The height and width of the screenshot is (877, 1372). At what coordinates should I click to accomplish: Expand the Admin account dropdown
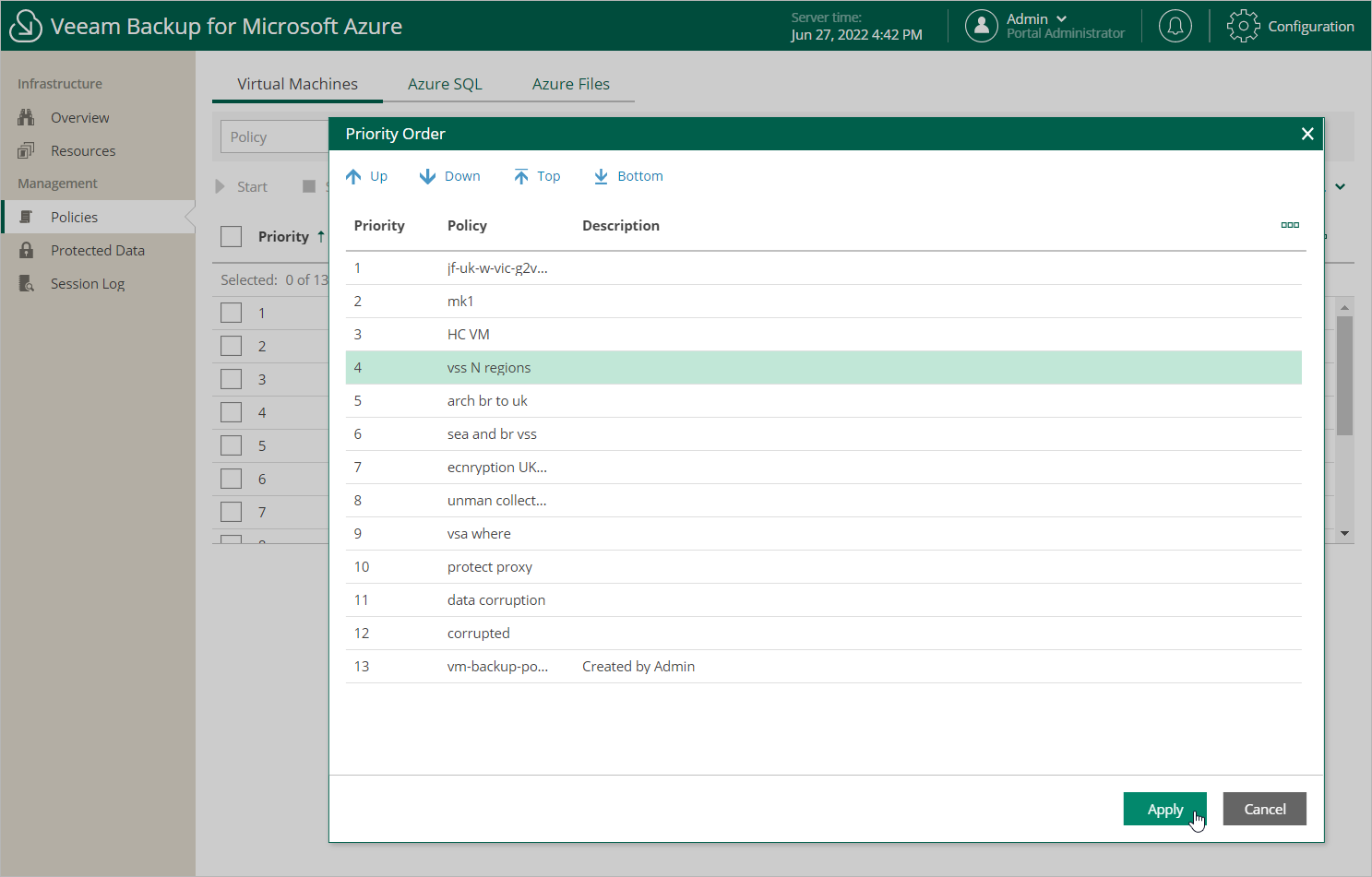[1061, 19]
